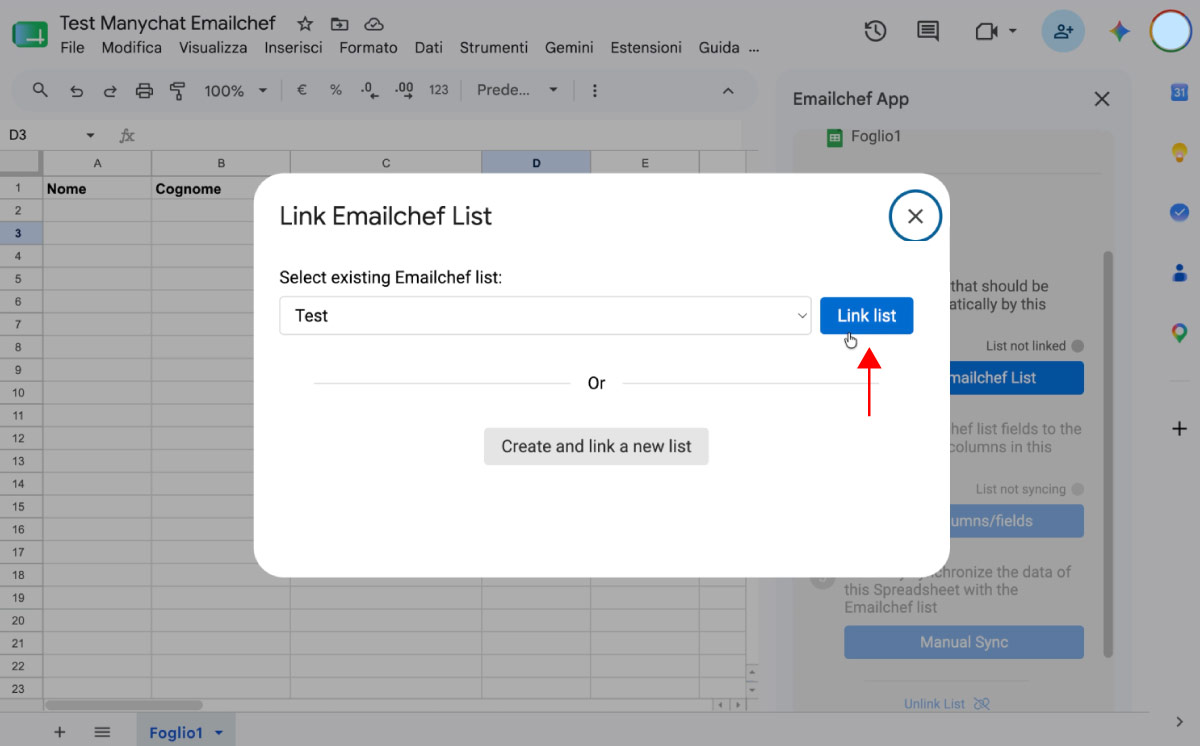Click the Redo toolbar icon
The image size is (1200, 746).
(x=110, y=90)
